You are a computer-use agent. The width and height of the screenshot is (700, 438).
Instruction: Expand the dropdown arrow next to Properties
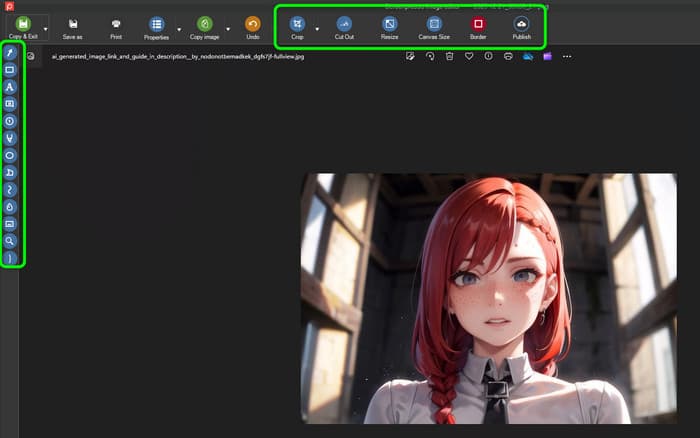[179, 29]
